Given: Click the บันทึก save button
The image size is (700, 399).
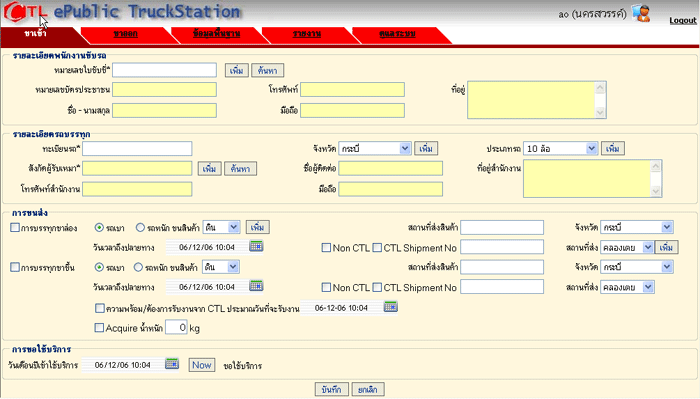Looking at the screenshot, I should (331, 389).
